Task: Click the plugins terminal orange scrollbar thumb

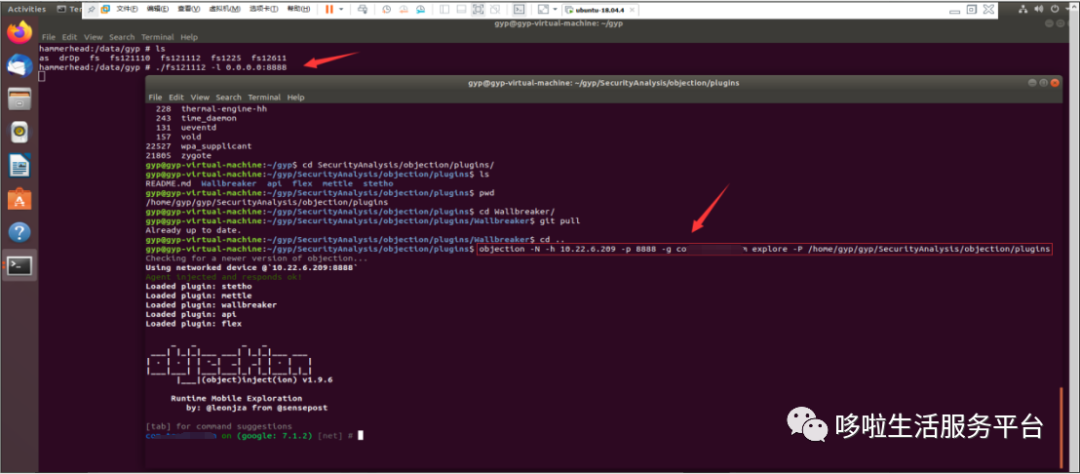Action: pos(1061,426)
